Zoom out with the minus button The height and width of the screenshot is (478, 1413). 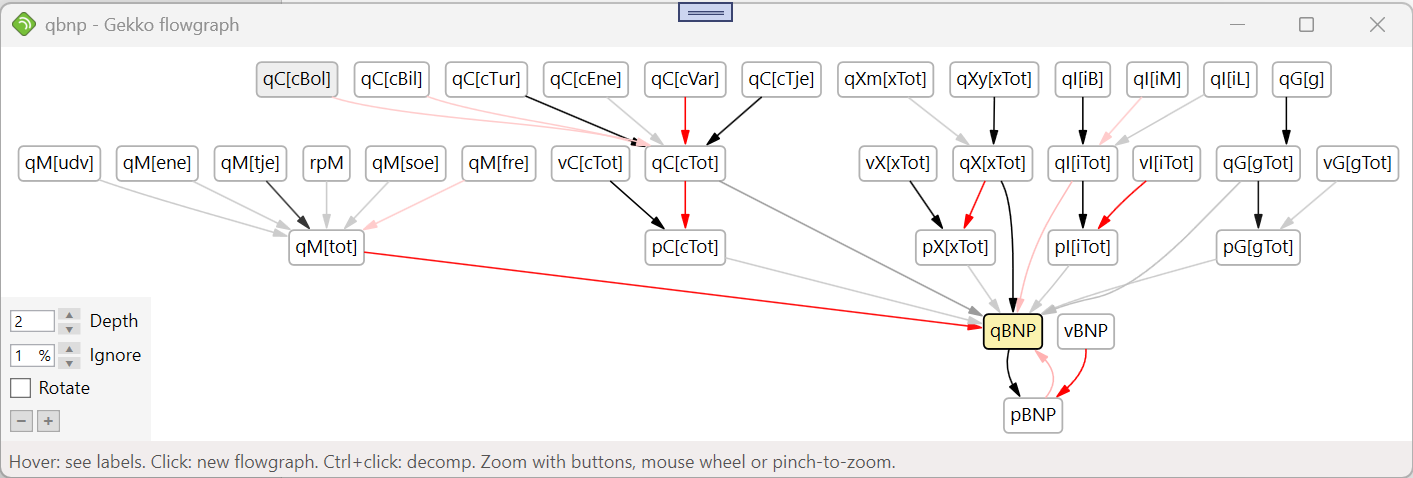21,421
